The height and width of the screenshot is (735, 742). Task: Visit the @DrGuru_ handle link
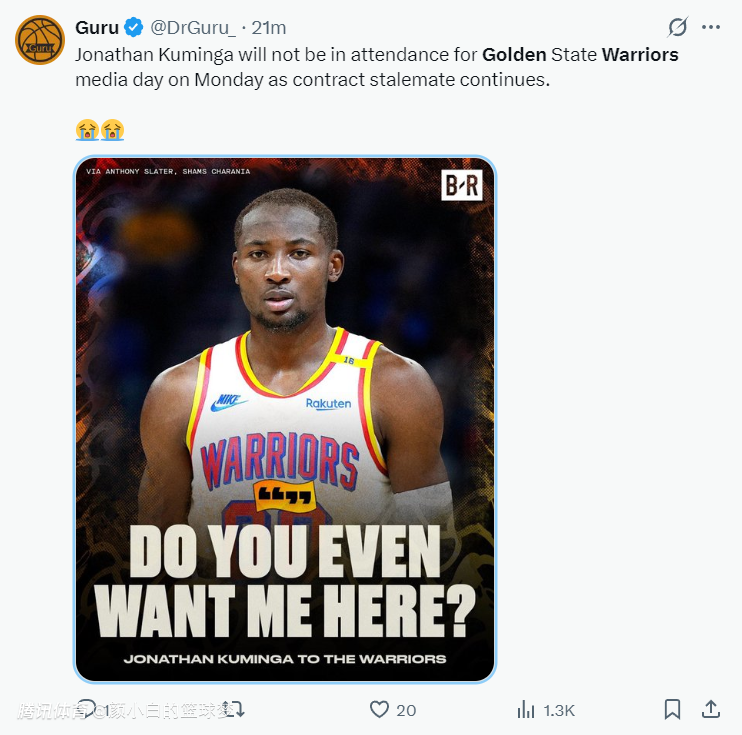pos(193,28)
